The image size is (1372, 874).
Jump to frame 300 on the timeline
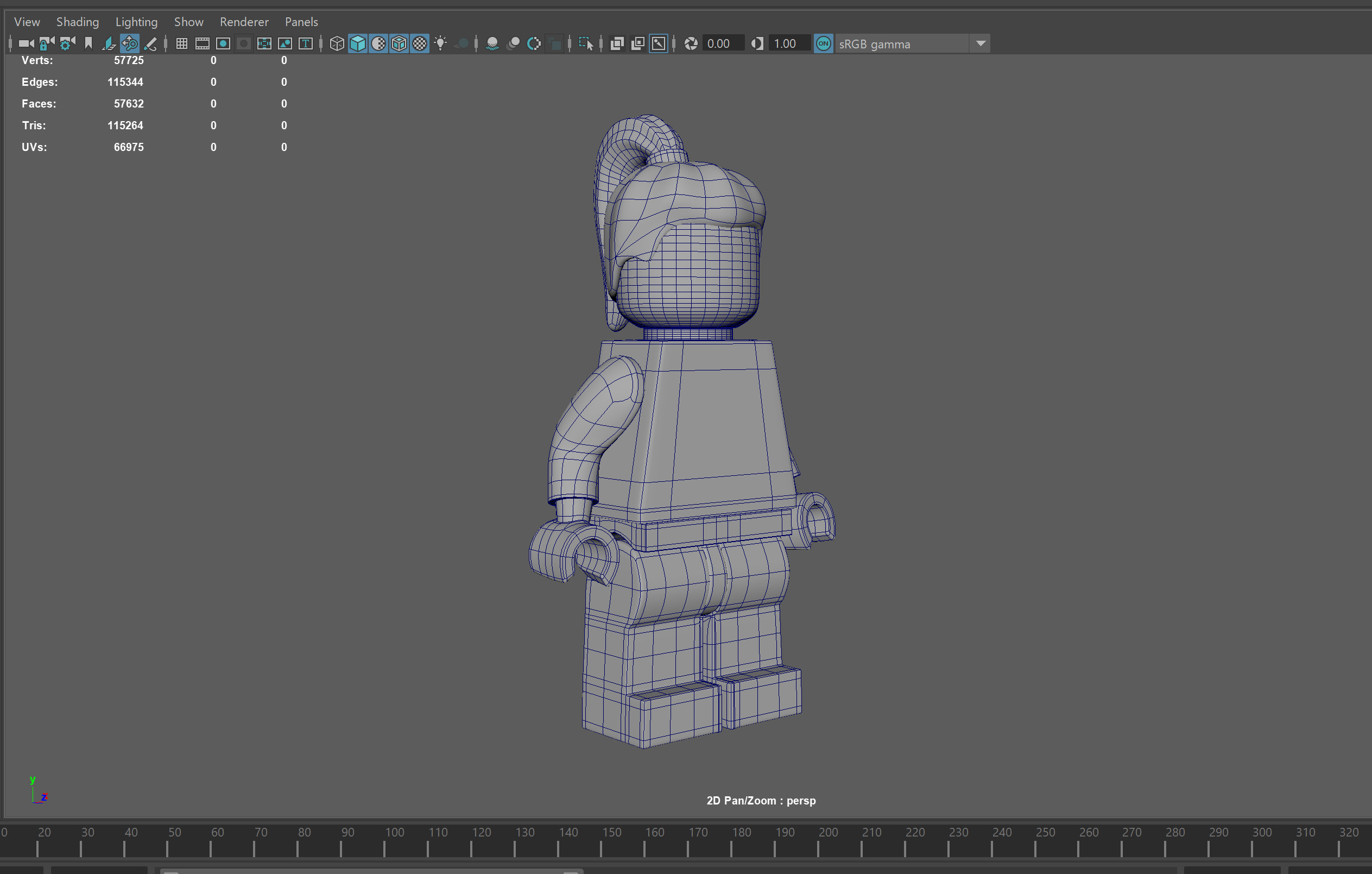[x=1262, y=832]
